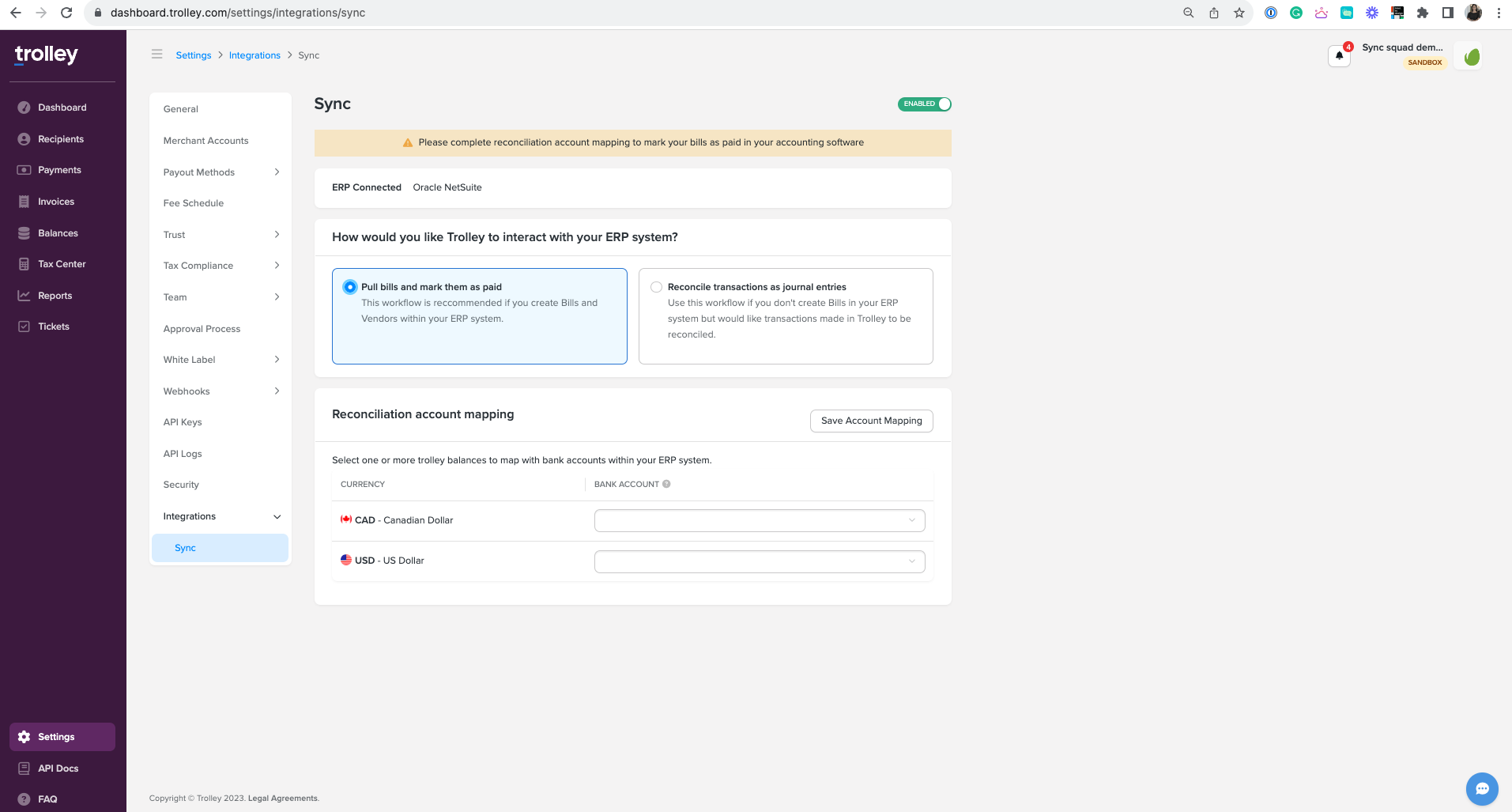Toggle the Sync Enabled switch
This screenshot has height=812, width=1512.
point(924,104)
